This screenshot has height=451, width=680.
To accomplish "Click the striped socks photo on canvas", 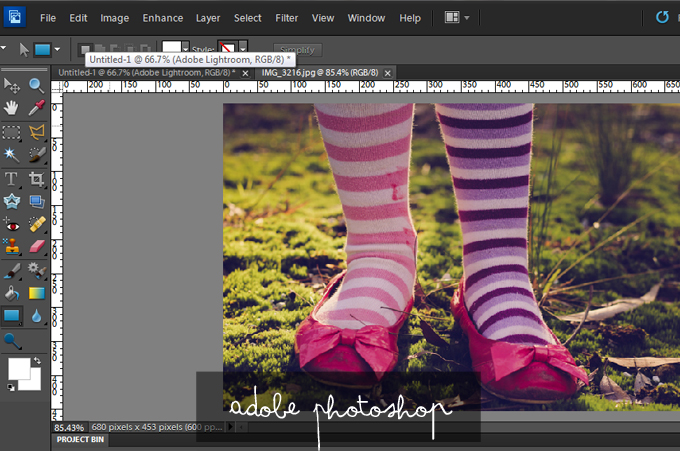I will pyautogui.click(x=451, y=257).
